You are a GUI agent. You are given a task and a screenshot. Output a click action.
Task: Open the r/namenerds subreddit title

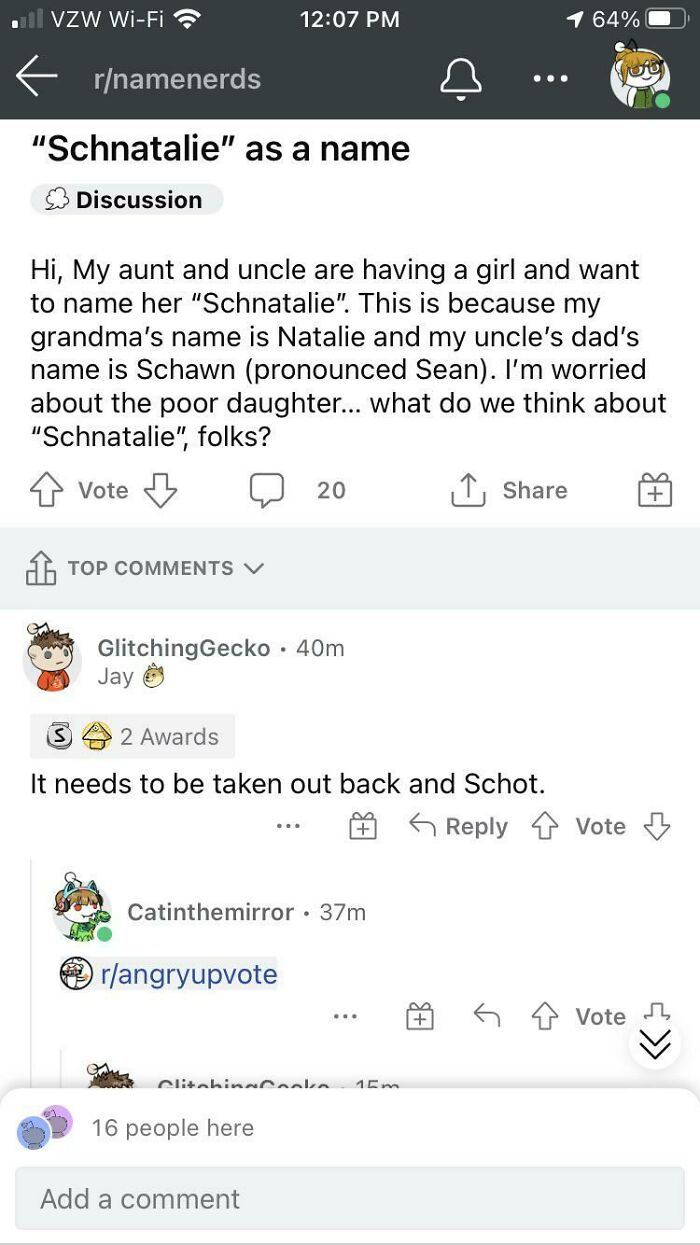tap(177, 79)
